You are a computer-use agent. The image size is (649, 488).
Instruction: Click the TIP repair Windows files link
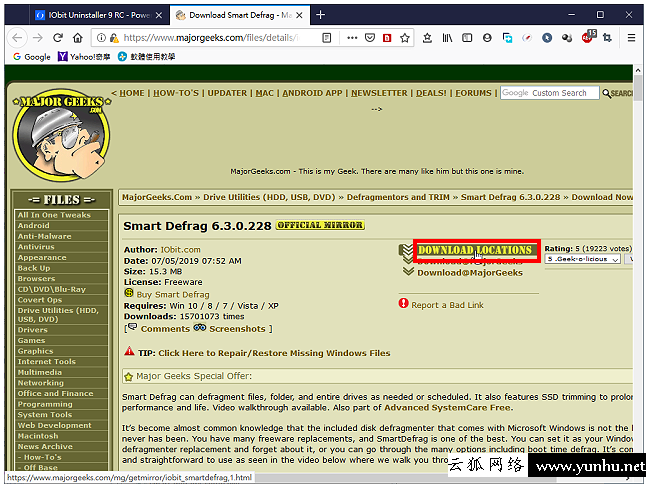274,353
